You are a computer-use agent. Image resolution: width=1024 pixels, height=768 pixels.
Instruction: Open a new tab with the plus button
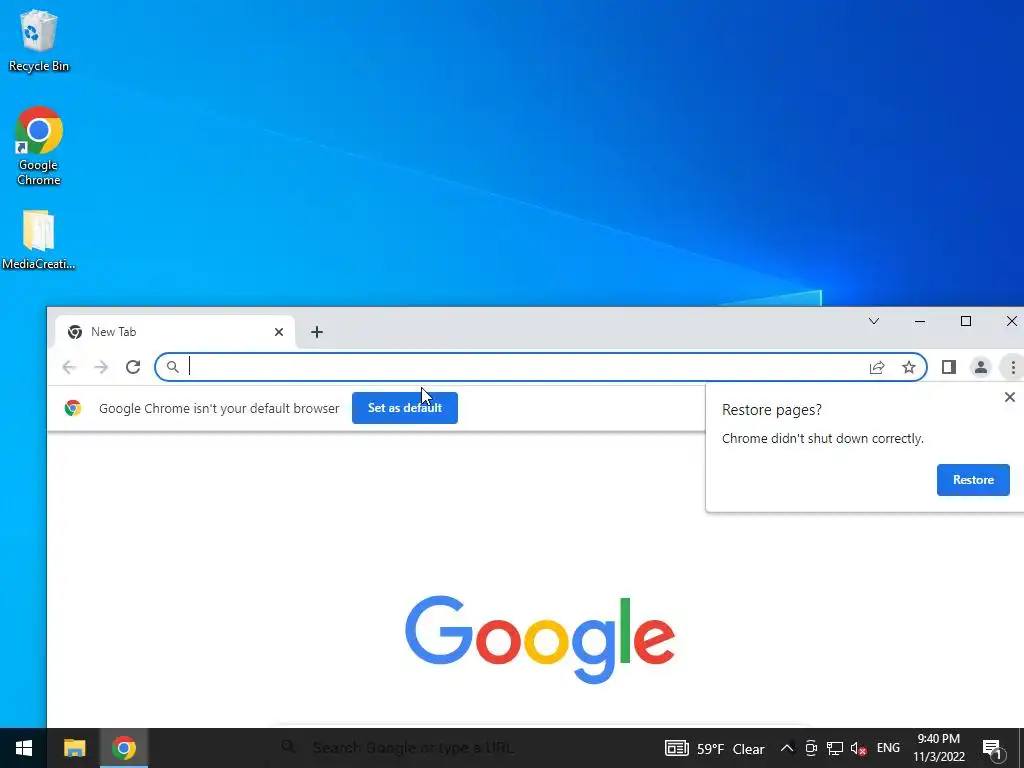click(317, 332)
